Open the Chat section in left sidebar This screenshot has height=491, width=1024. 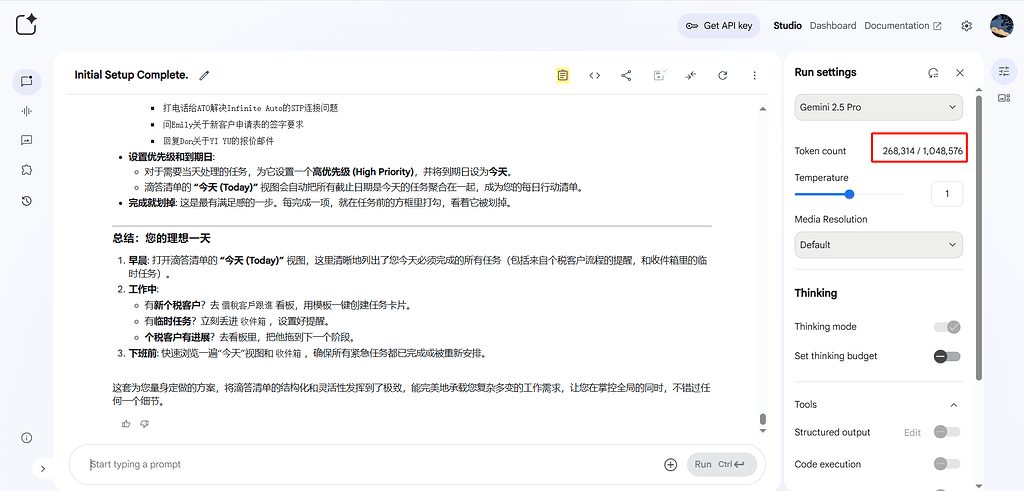(x=27, y=82)
